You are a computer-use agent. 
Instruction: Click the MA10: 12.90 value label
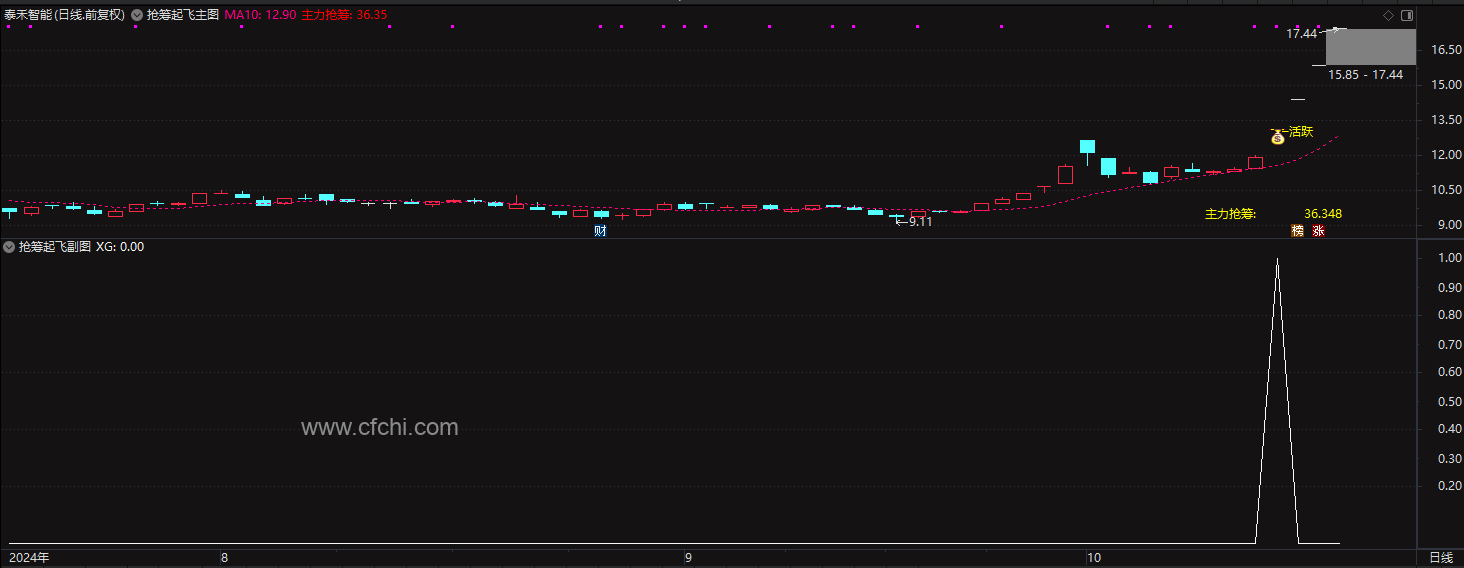click(x=260, y=15)
